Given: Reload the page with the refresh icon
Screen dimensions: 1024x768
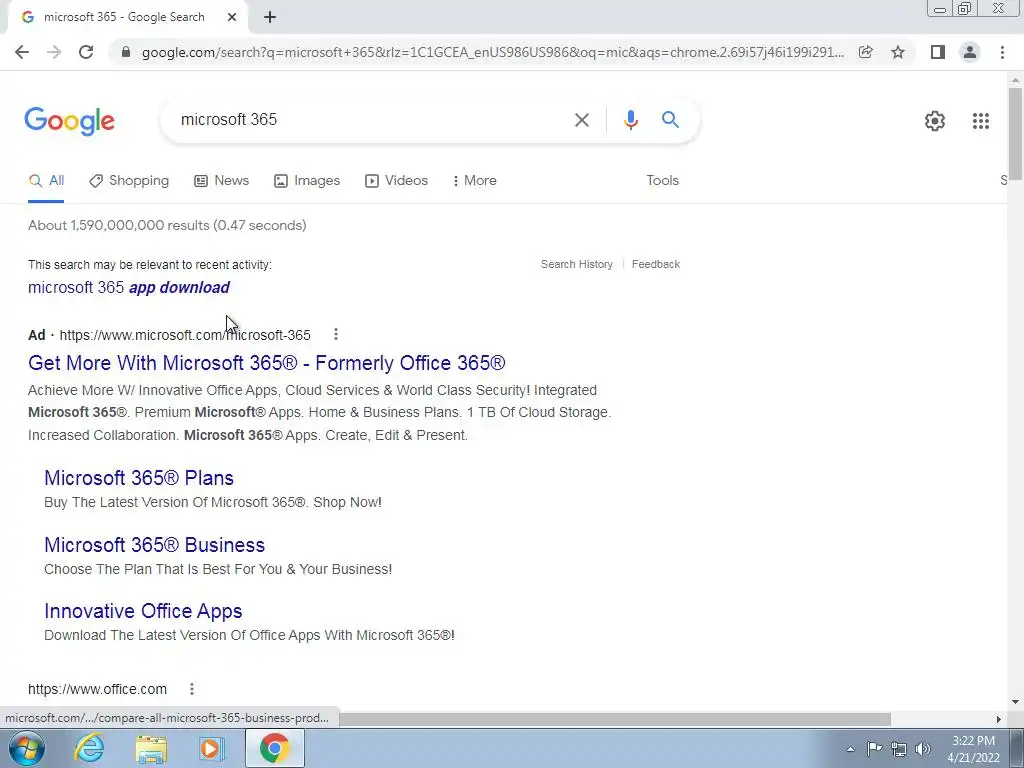Looking at the screenshot, I should click(86, 52).
